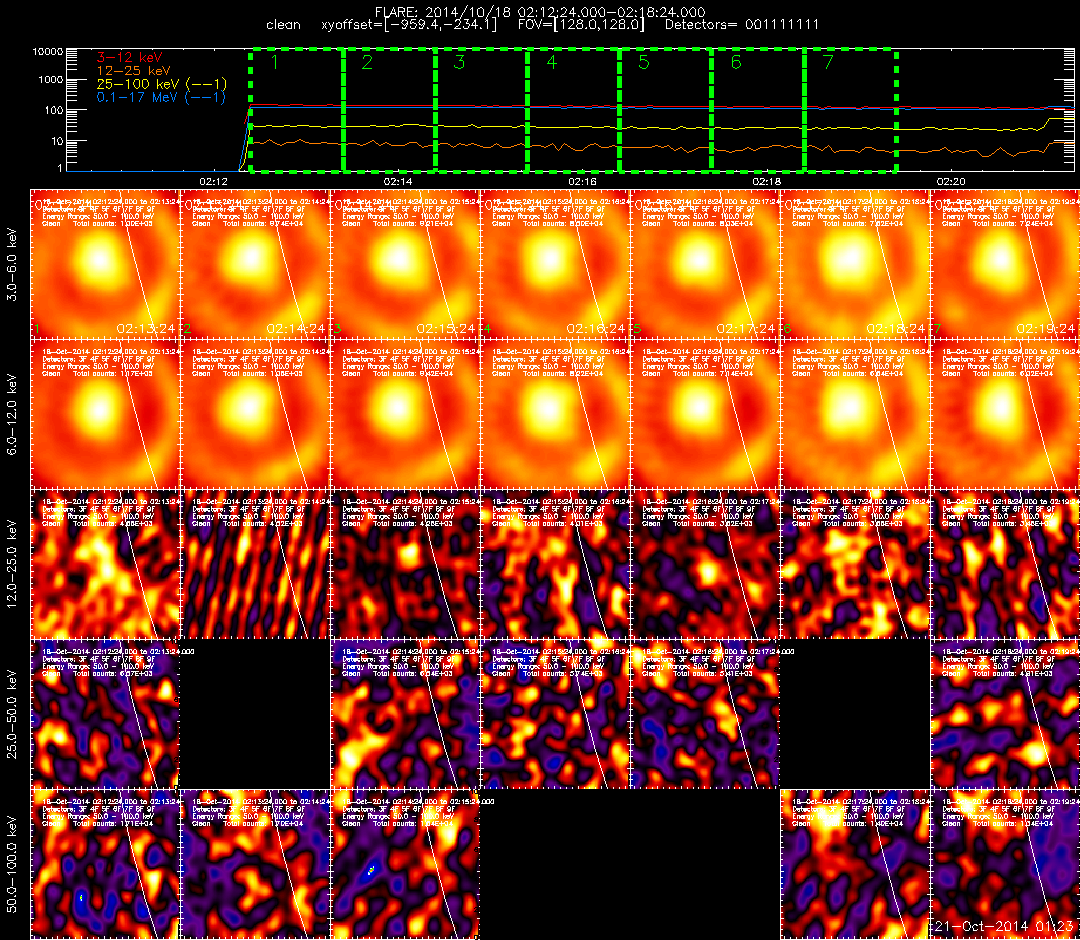Open the 50.0-100.0 keV image for interval 1
Viewport: 1080px width, 940px height.
point(105,864)
